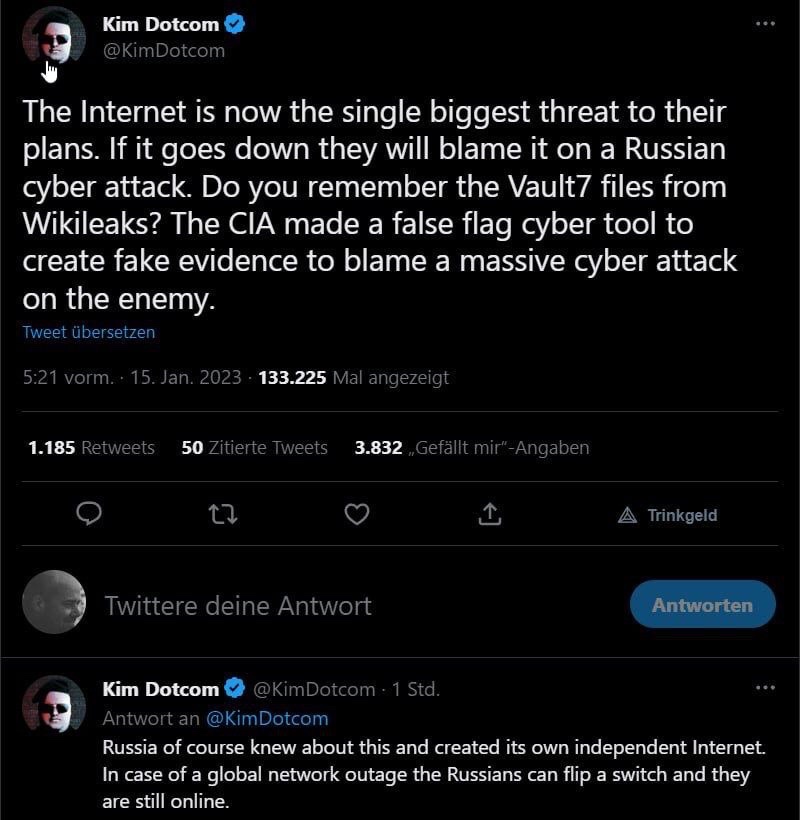
Task: Open the 50 Zitierte Tweets list
Action: (254, 448)
